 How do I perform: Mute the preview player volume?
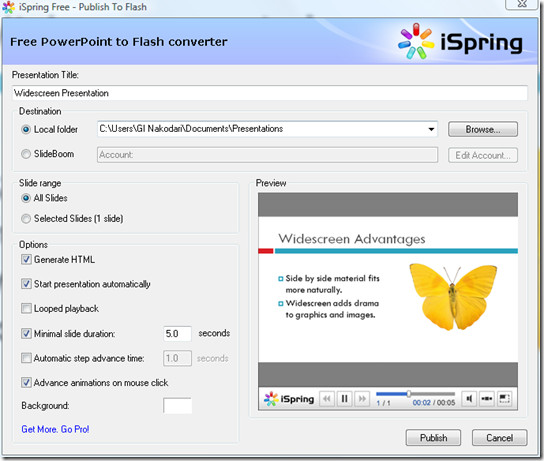tap(469, 399)
